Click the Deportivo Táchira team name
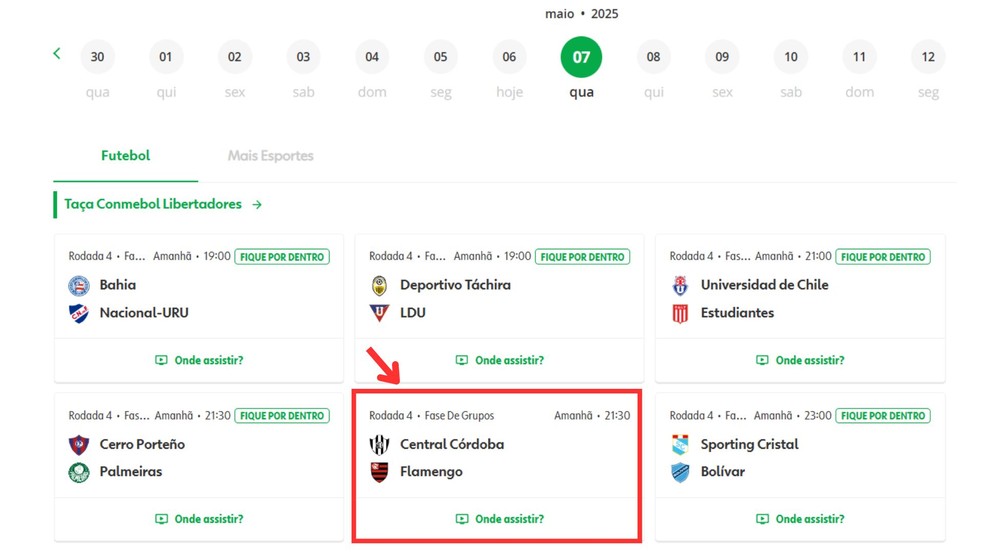 point(455,285)
